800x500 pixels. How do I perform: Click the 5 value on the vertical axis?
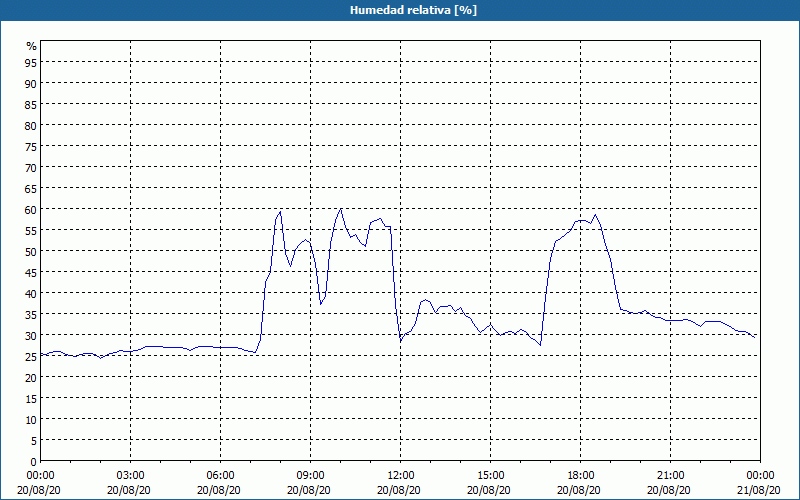[34, 441]
